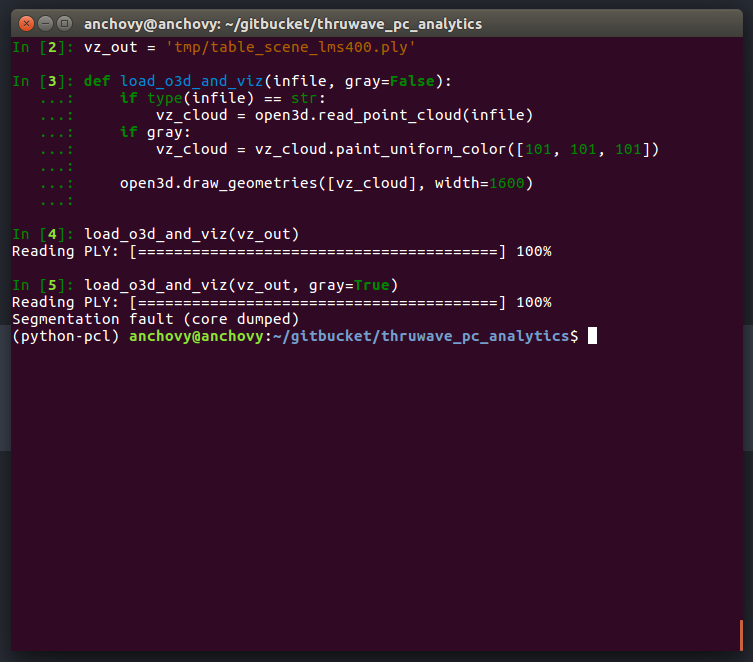Screen dimensions: 753x662
Task: Click the 'tmp/table_scene_lms400.ply' string
Action: 291,48
